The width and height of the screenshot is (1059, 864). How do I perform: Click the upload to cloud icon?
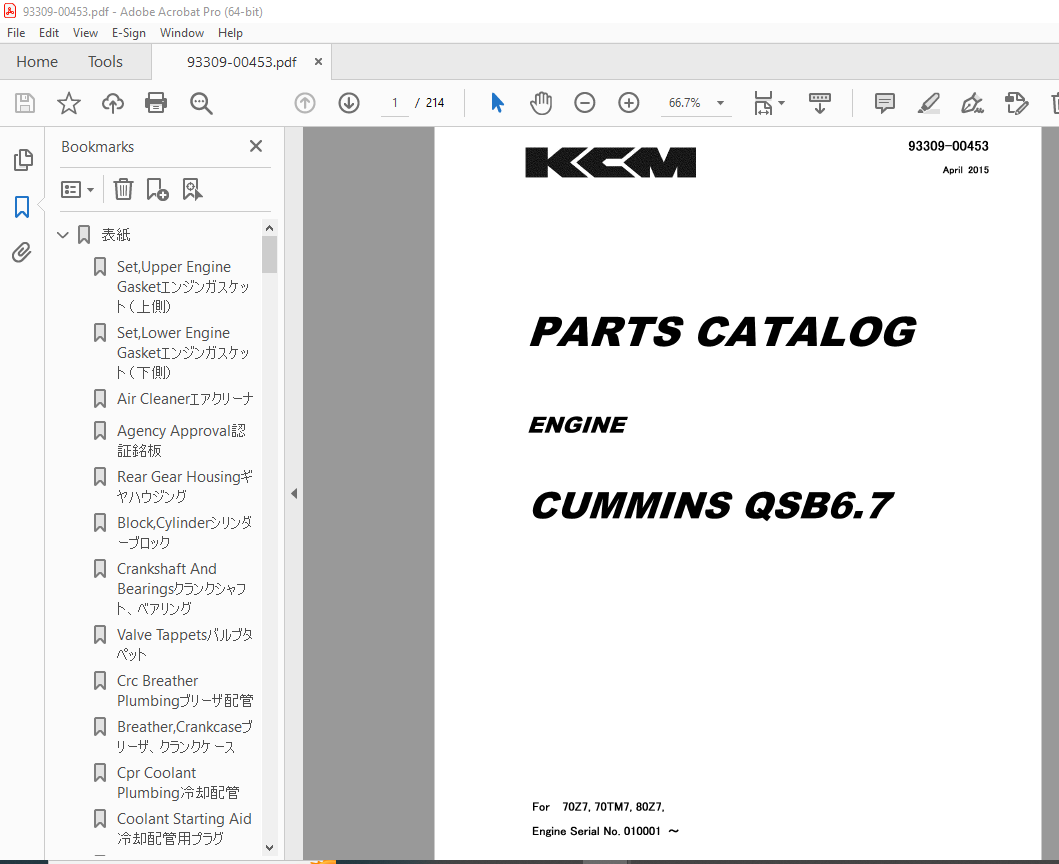113,103
